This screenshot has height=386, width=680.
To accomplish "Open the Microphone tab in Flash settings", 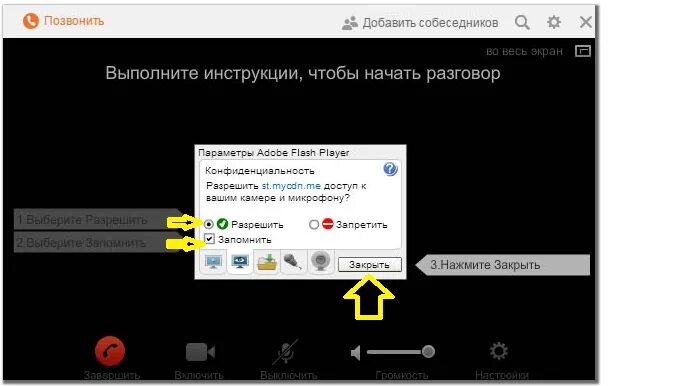I will coord(293,262).
